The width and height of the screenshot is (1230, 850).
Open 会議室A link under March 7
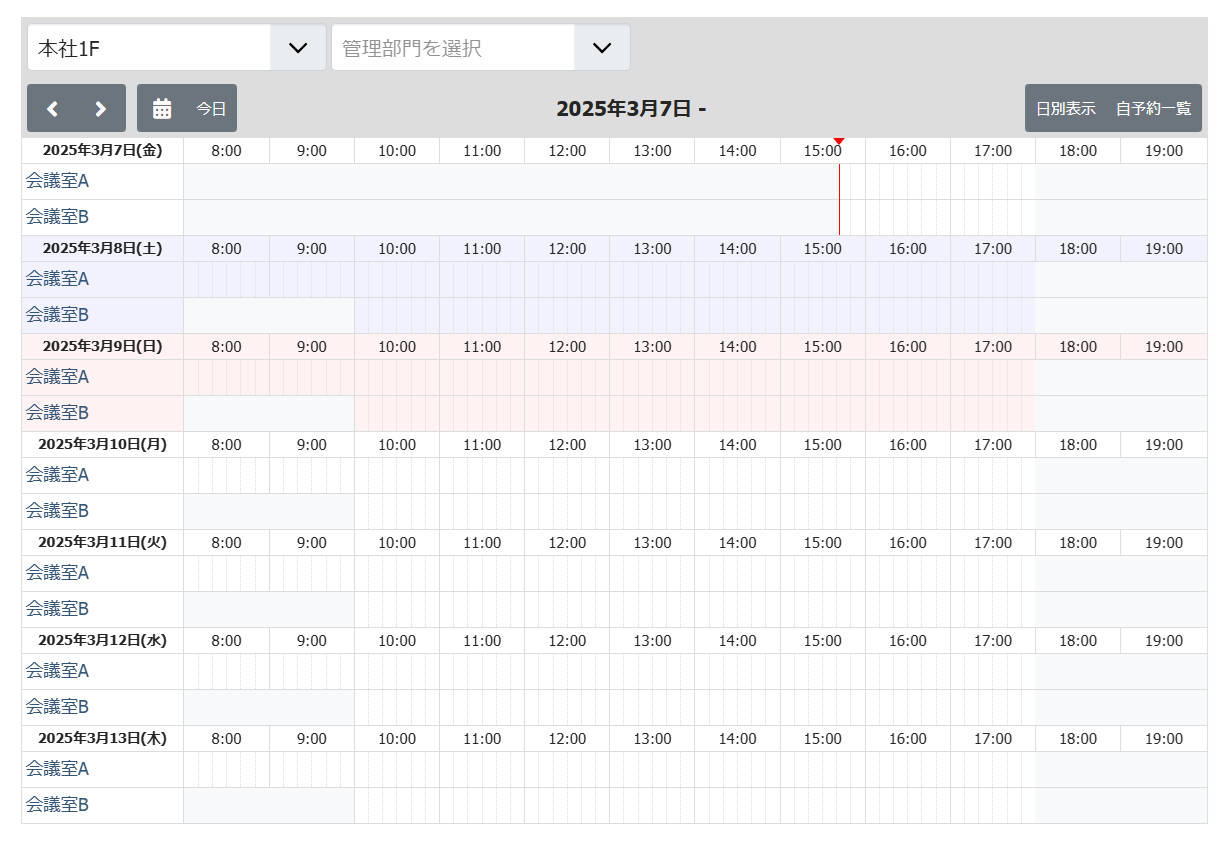57,182
